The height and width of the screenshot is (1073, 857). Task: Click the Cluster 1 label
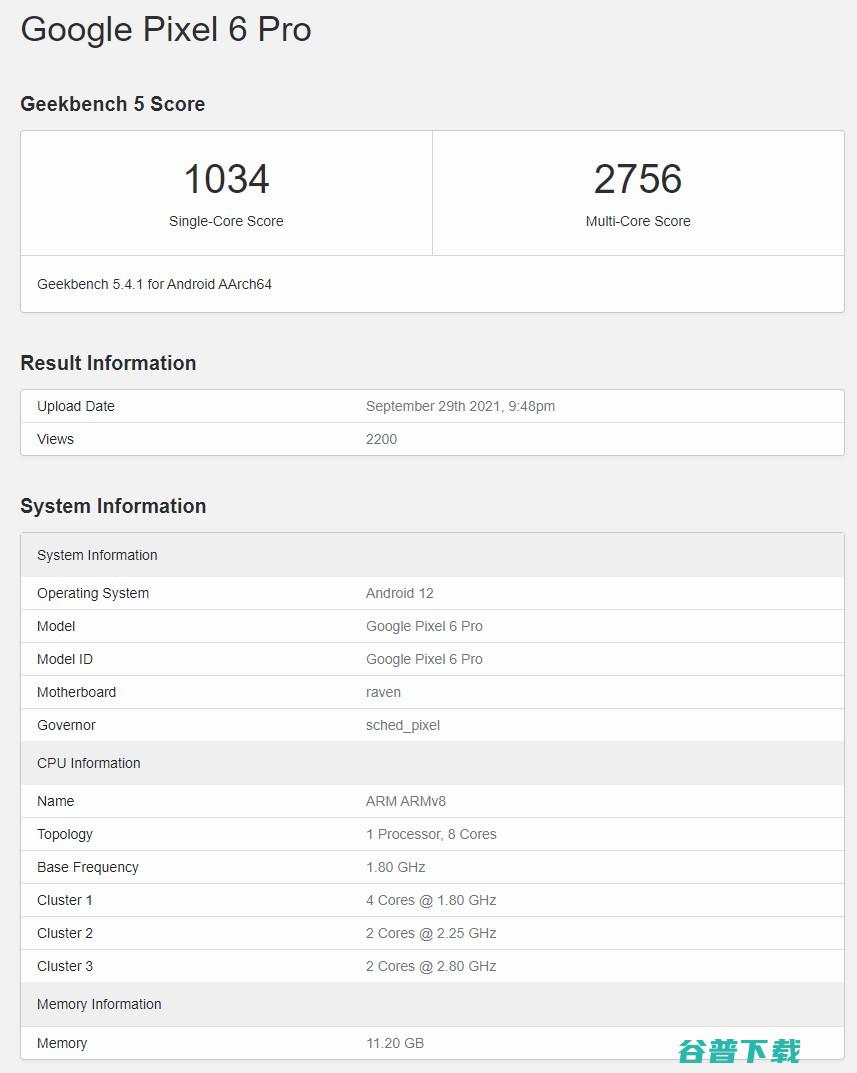click(65, 900)
